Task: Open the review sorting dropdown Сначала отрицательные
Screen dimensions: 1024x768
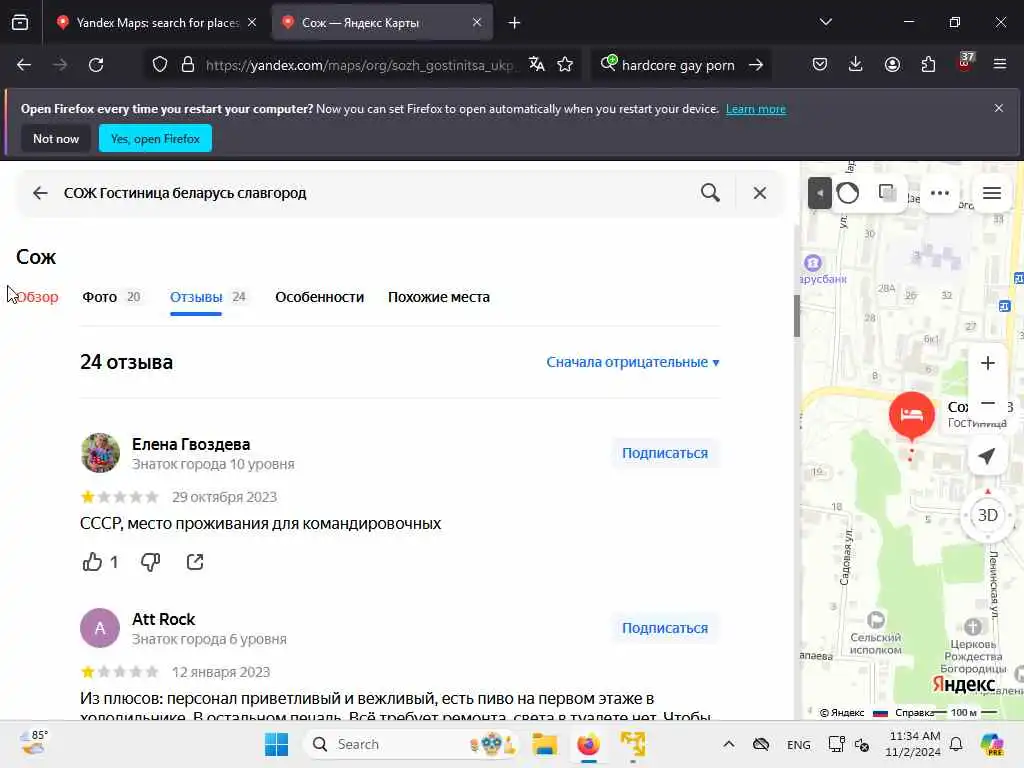Action: (x=633, y=362)
